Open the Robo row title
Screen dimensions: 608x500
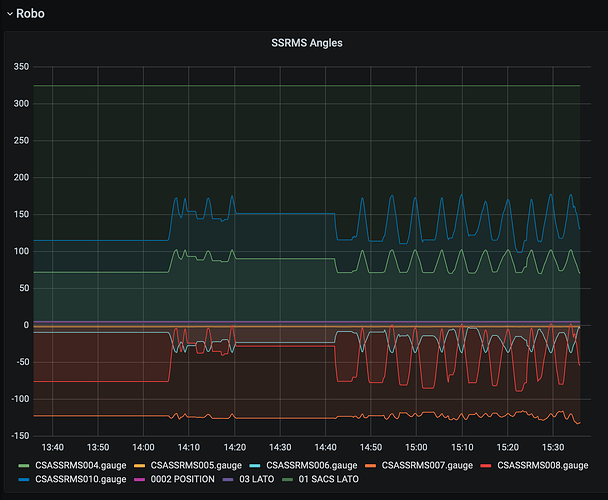tap(30, 14)
